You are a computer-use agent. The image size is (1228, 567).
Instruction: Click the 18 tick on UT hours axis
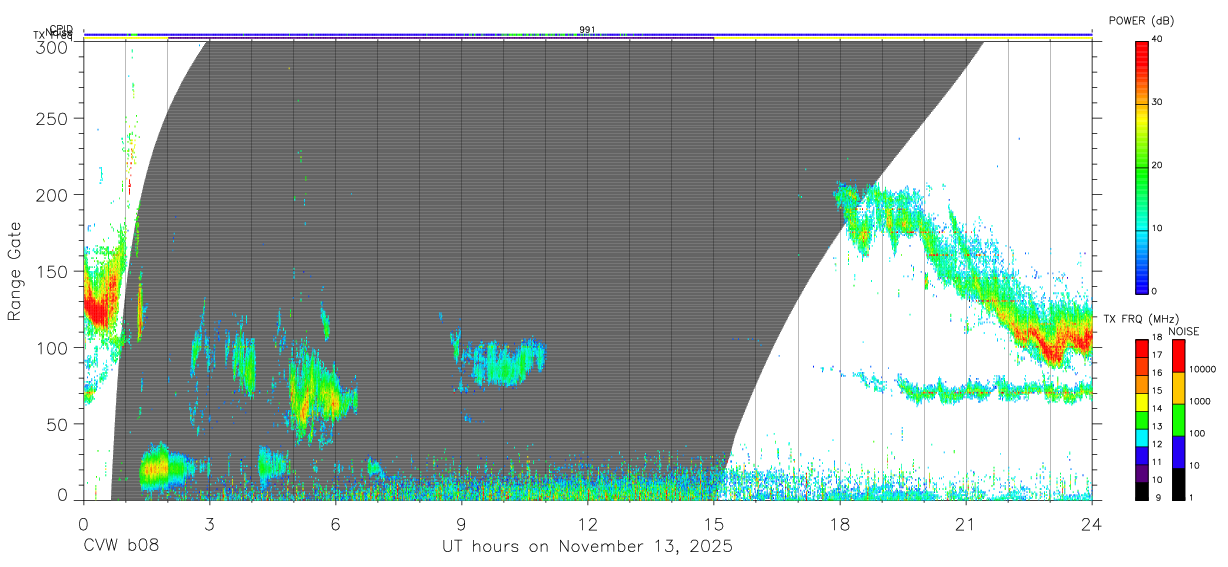[840, 523]
